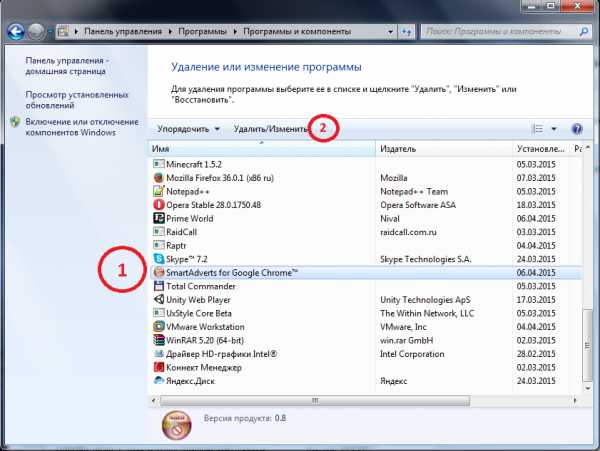The image size is (600, 451).
Task: Click the scroll-right arrow of horizontal scrollbar
Action: pyautogui.click(x=574, y=401)
